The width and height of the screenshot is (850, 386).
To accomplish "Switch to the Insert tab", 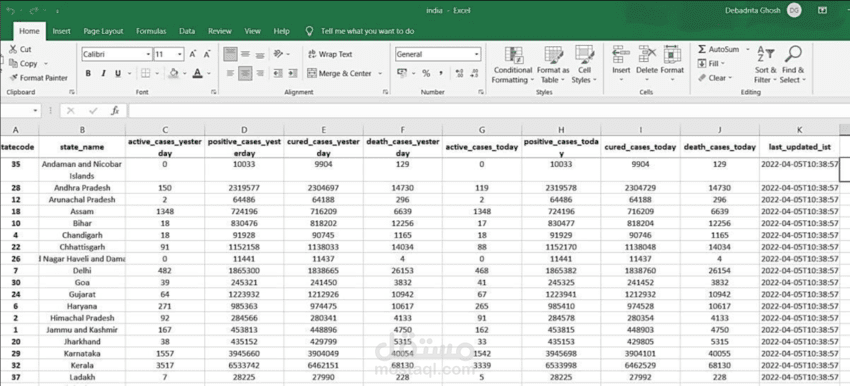I will tap(61, 31).
